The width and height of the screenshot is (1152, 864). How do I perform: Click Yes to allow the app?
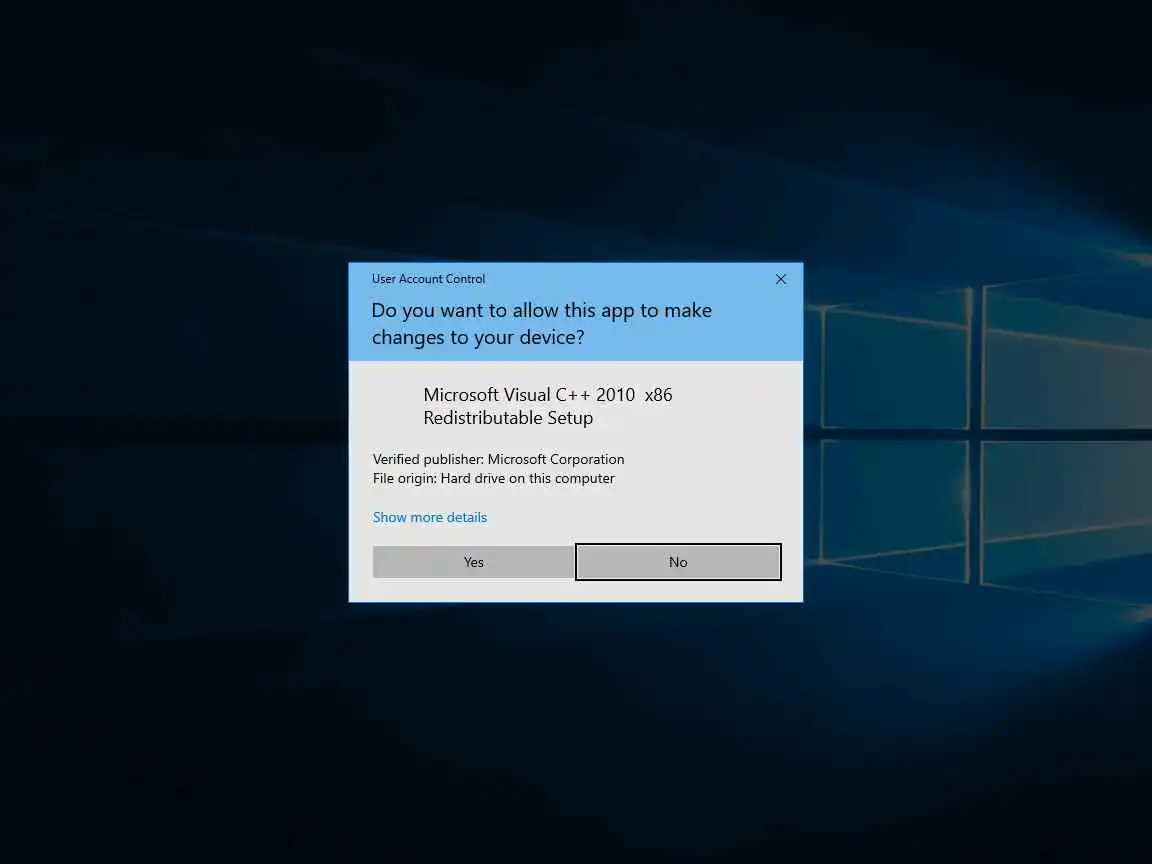tap(473, 562)
